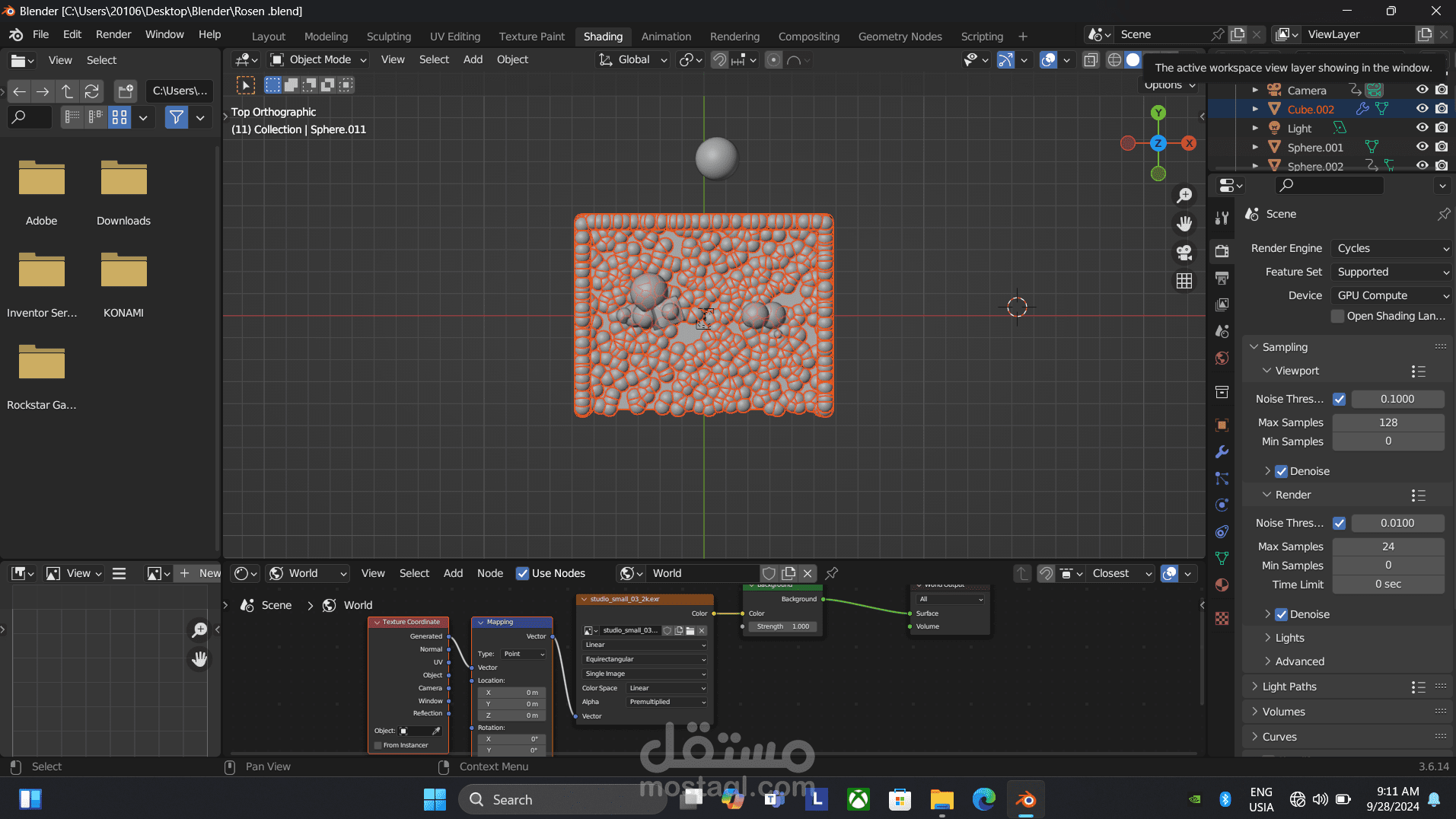Enable Open Shading Language checkbox
This screenshot has height=819, width=1456.
(1337, 316)
